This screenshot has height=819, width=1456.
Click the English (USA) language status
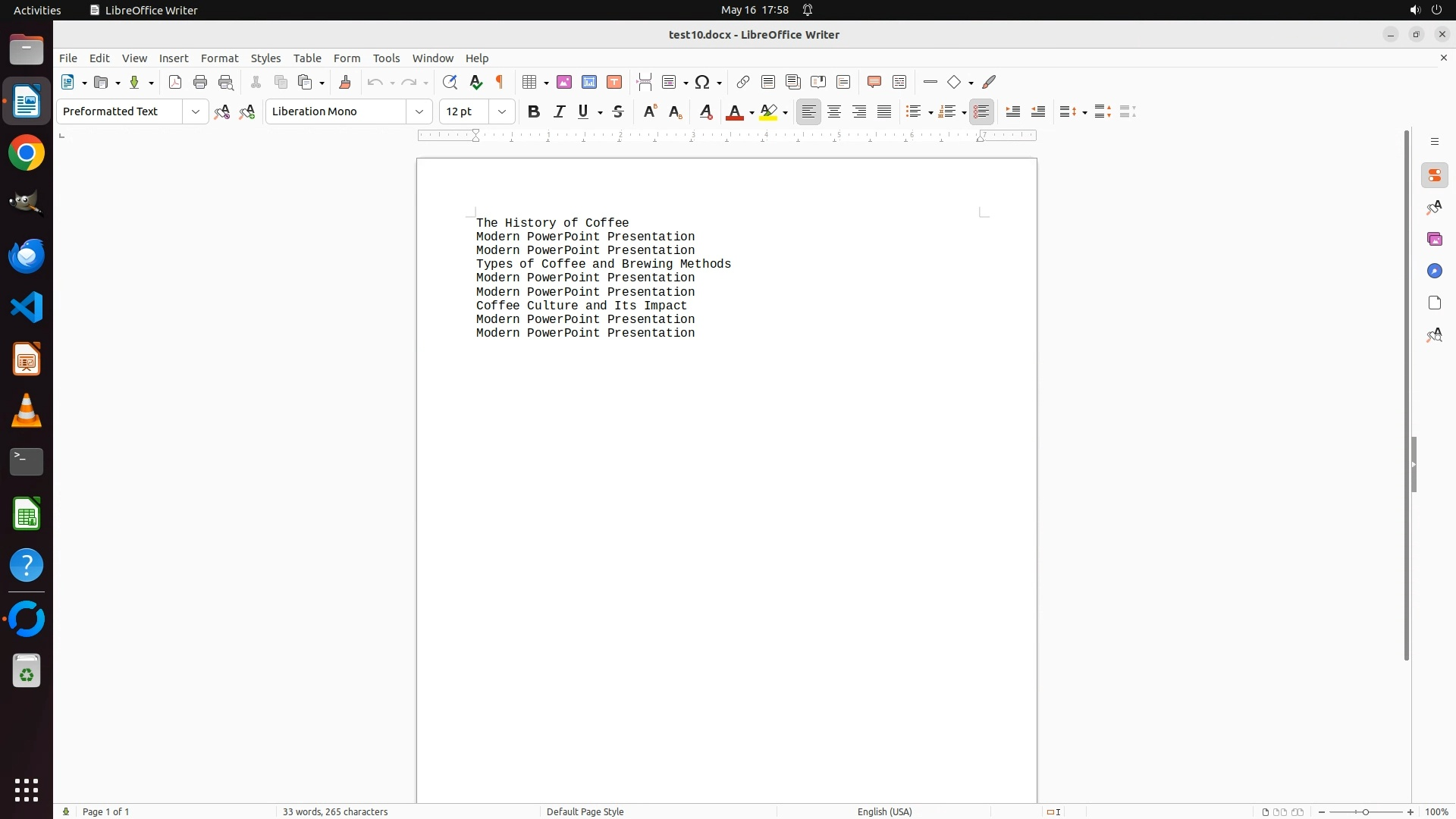pos(884,811)
